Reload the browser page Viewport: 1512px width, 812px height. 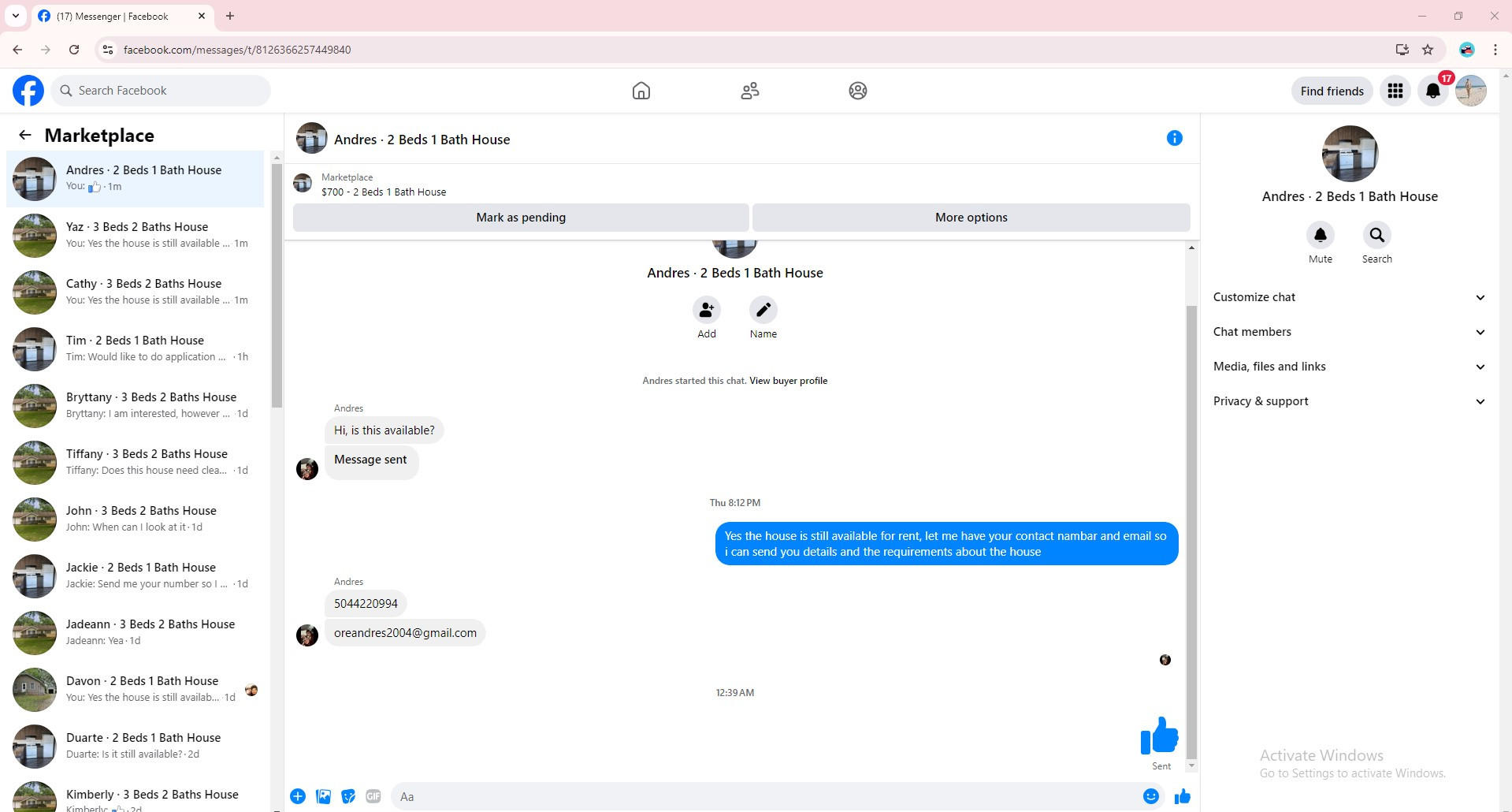pos(74,50)
